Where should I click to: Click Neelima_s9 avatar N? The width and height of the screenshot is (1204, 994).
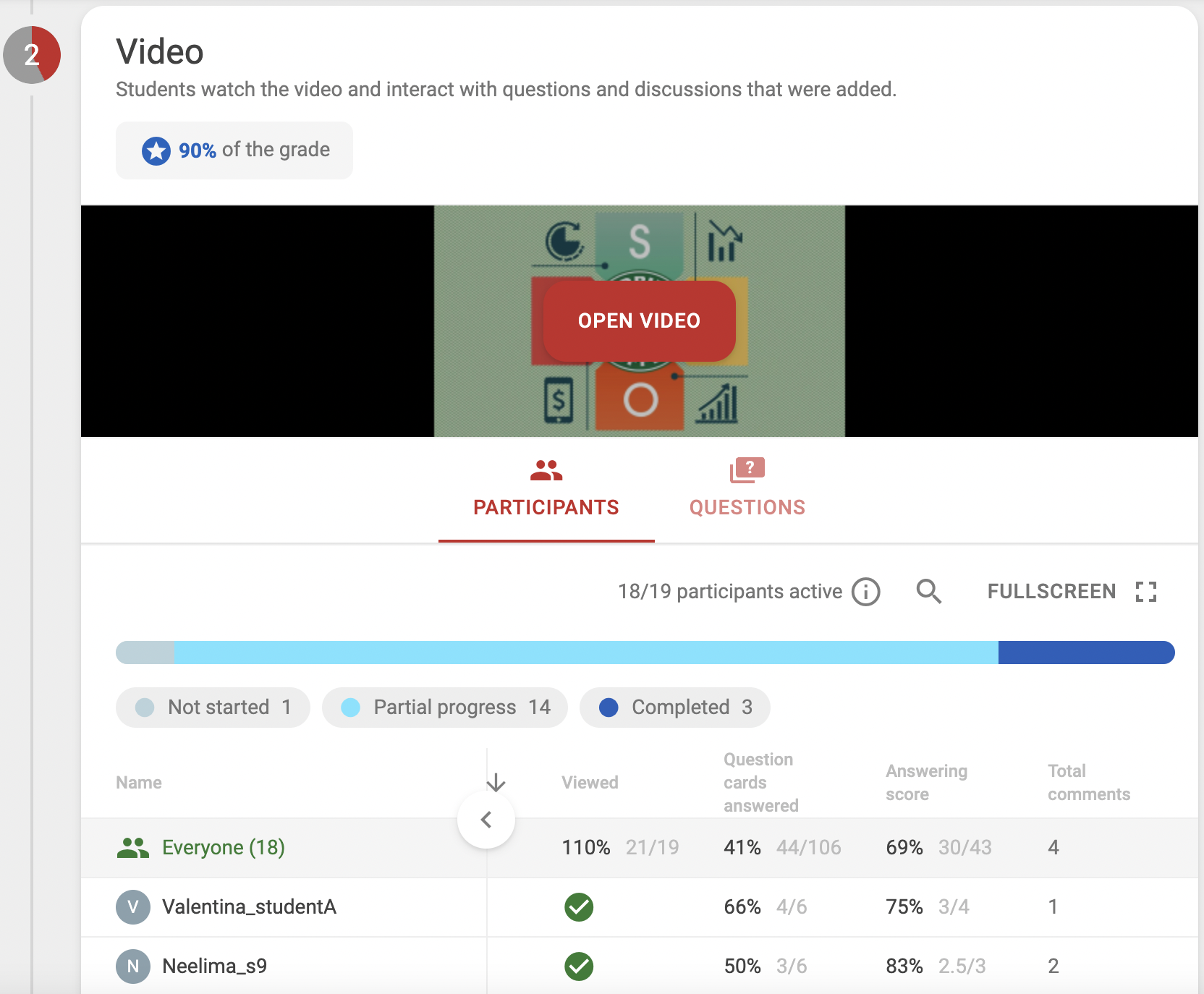pyautogui.click(x=133, y=966)
